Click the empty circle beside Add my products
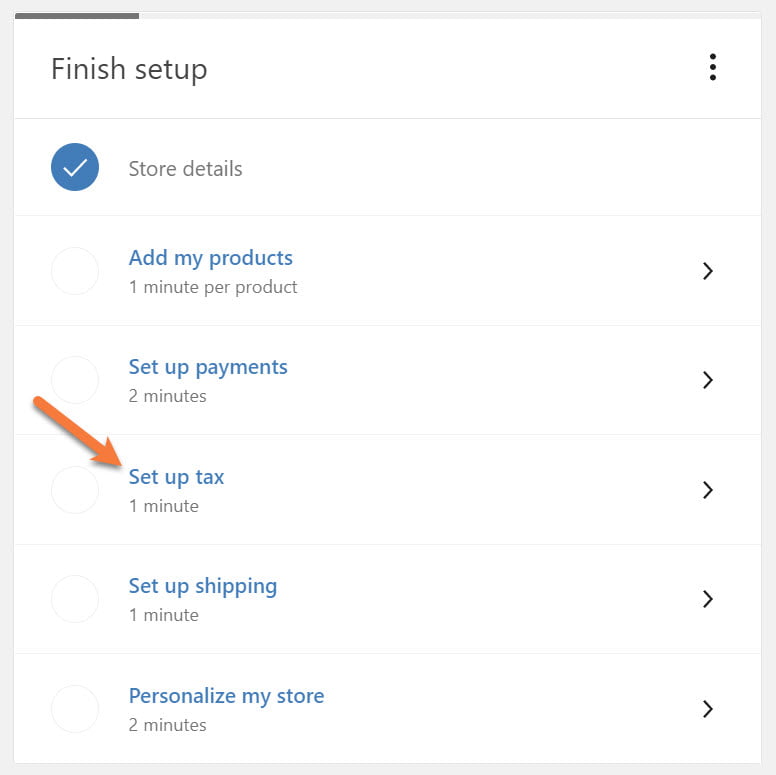776x775 pixels. pyautogui.click(x=75, y=271)
